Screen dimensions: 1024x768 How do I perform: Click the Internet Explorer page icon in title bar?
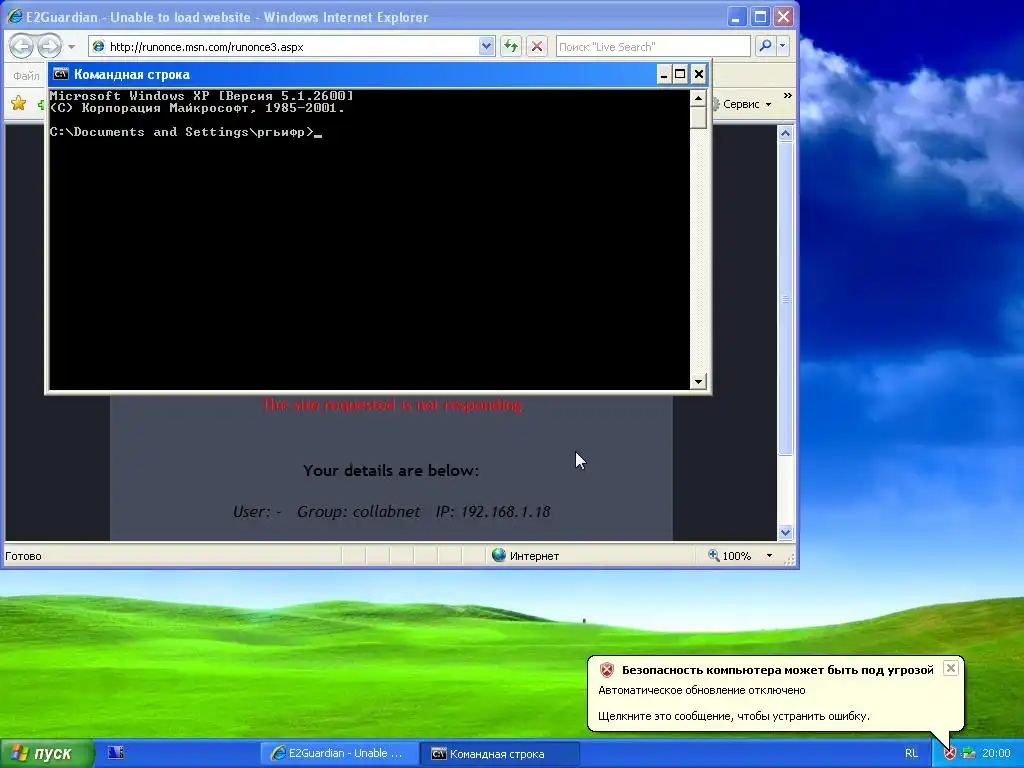point(14,16)
